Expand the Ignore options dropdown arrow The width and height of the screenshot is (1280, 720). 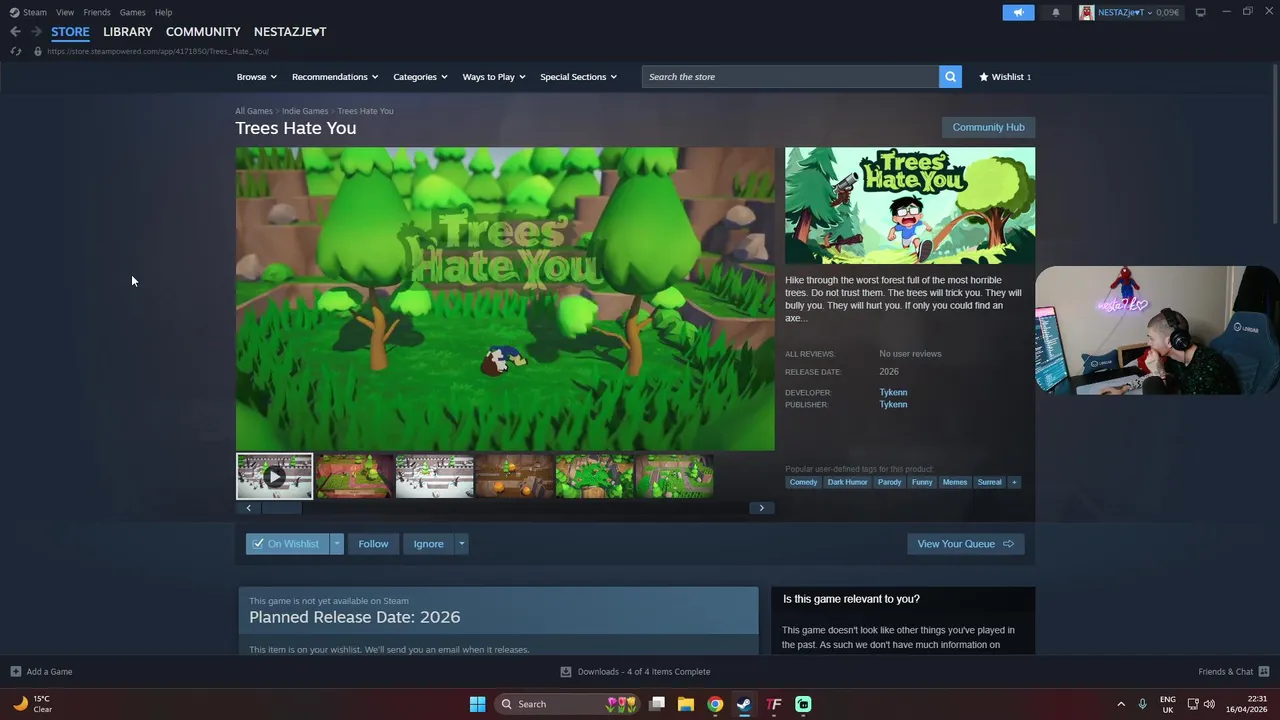click(x=461, y=544)
